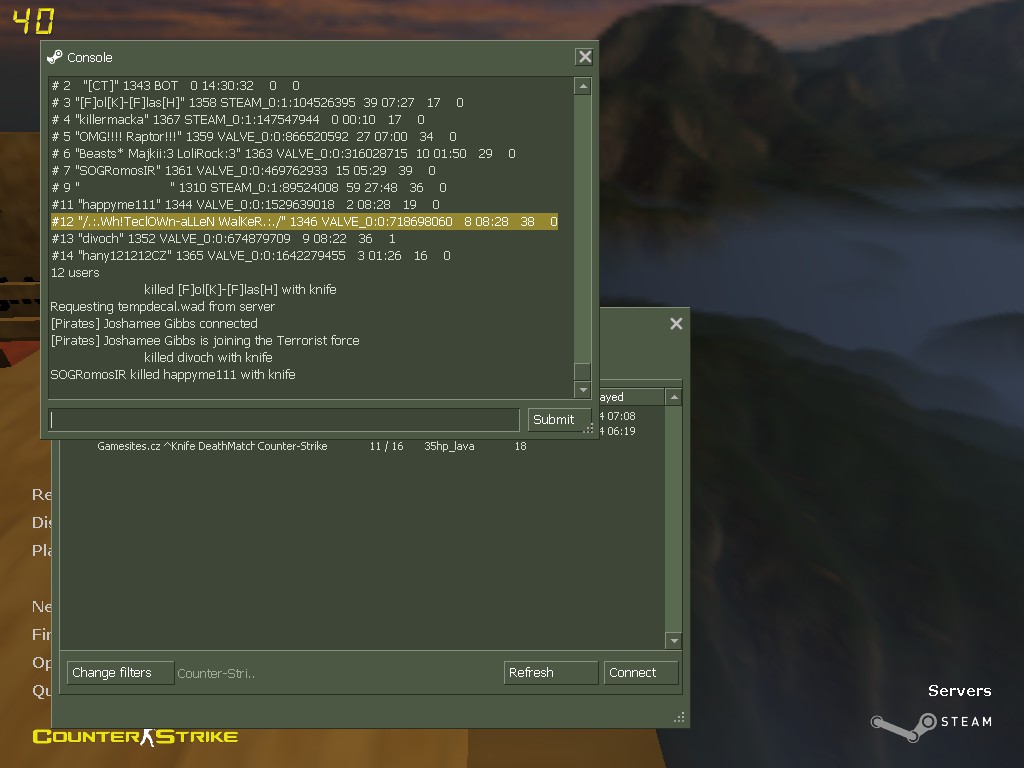This screenshot has height=768, width=1024.
Task: Sort by the played column header
Action: pyautogui.click(x=631, y=397)
